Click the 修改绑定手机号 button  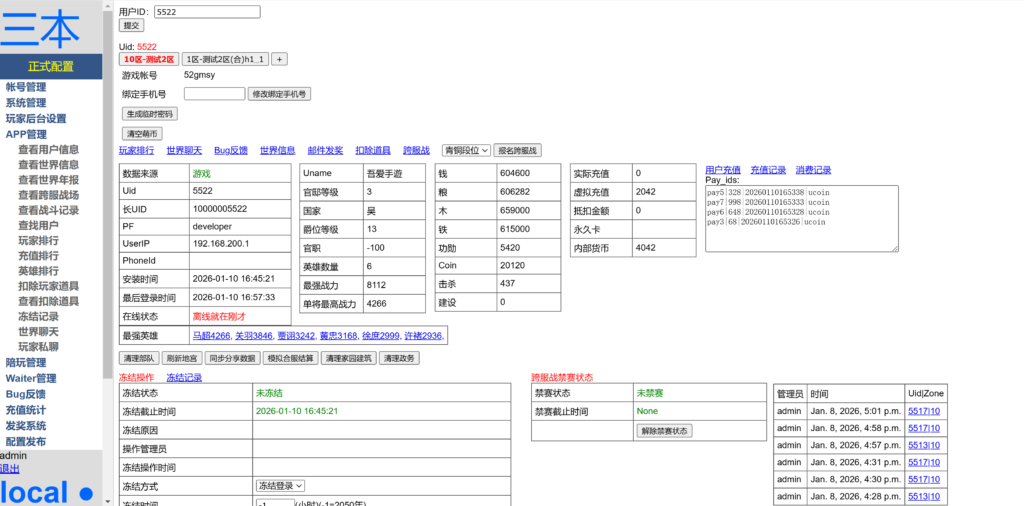coord(280,94)
